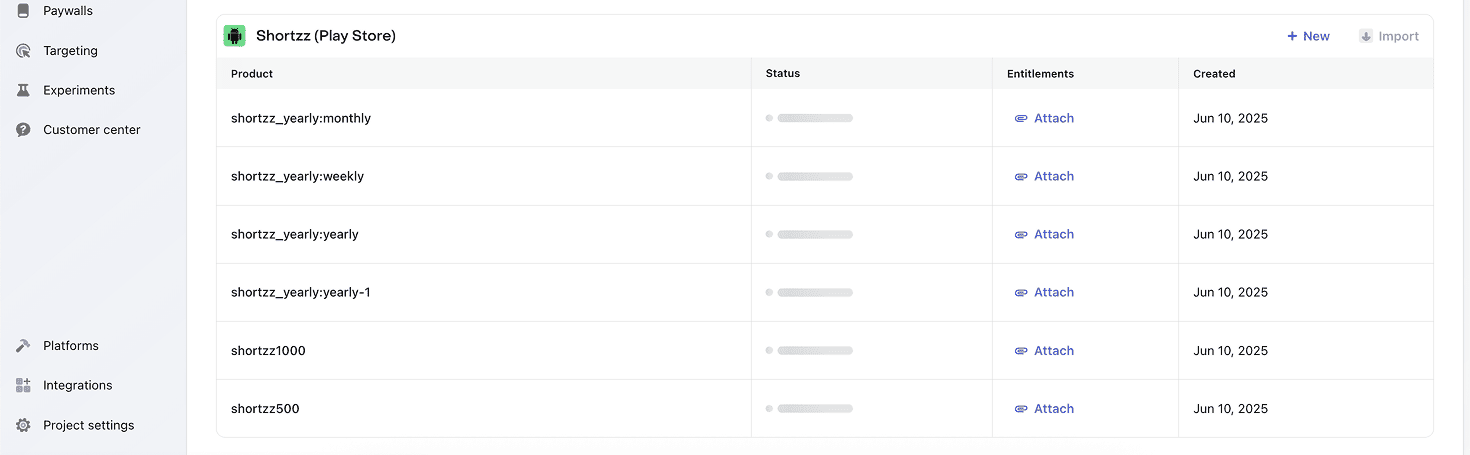Attach entitlement to shortzz1000
The image size is (1470, 455).
point(1044,351)
